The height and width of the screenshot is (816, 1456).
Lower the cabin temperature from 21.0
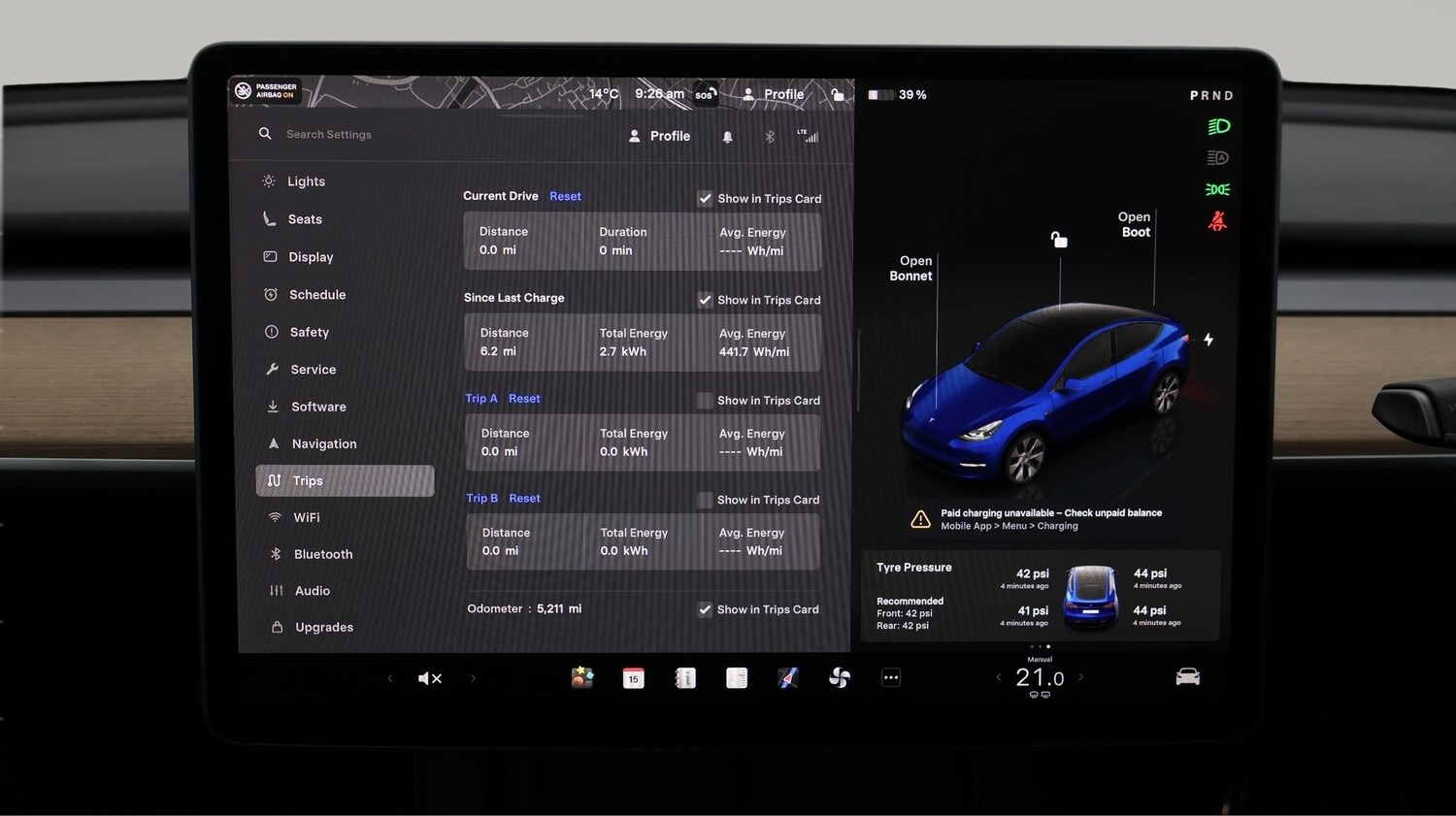[999, 677]
